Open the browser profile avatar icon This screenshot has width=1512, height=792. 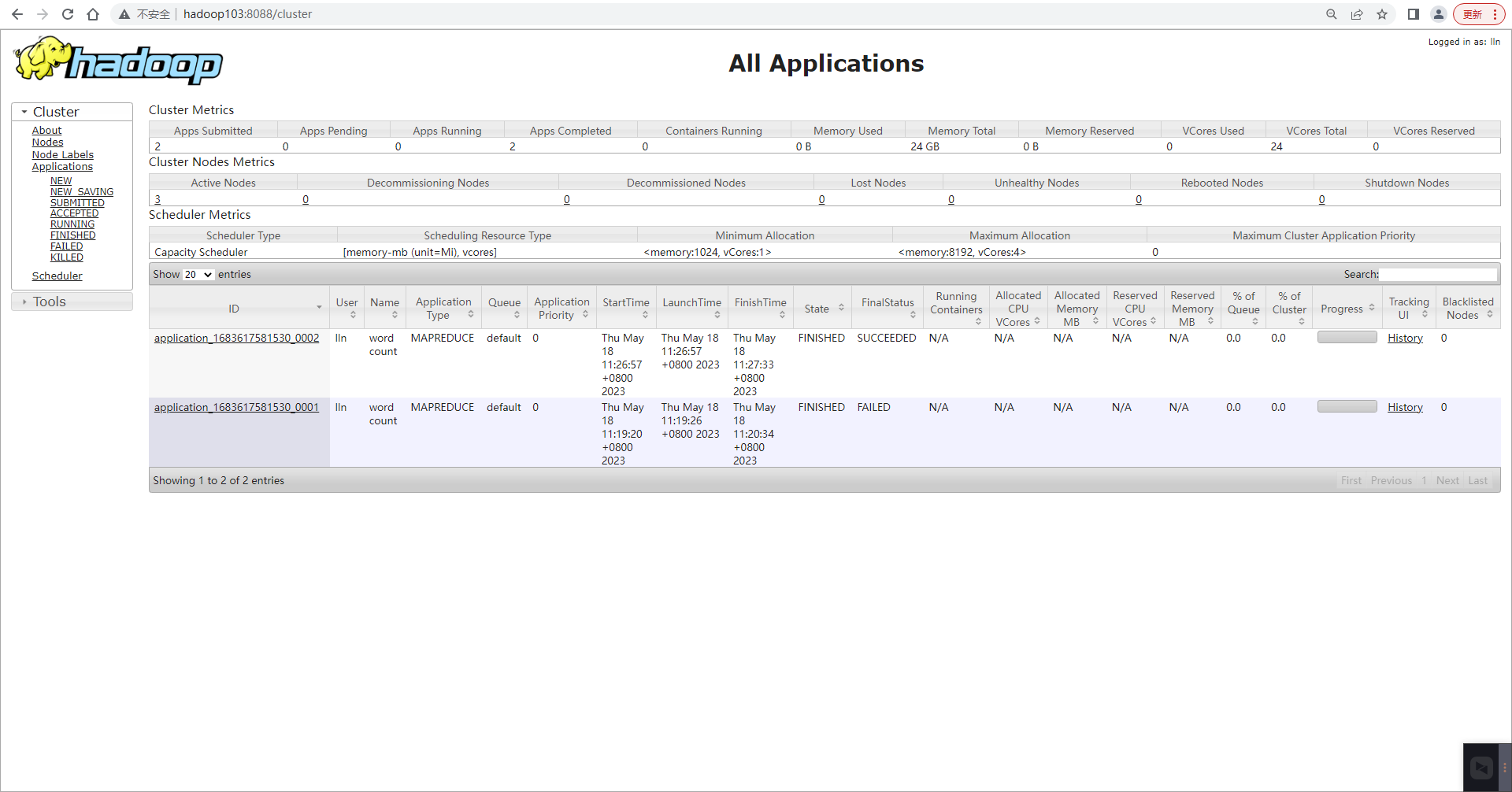click(1439, 14)
